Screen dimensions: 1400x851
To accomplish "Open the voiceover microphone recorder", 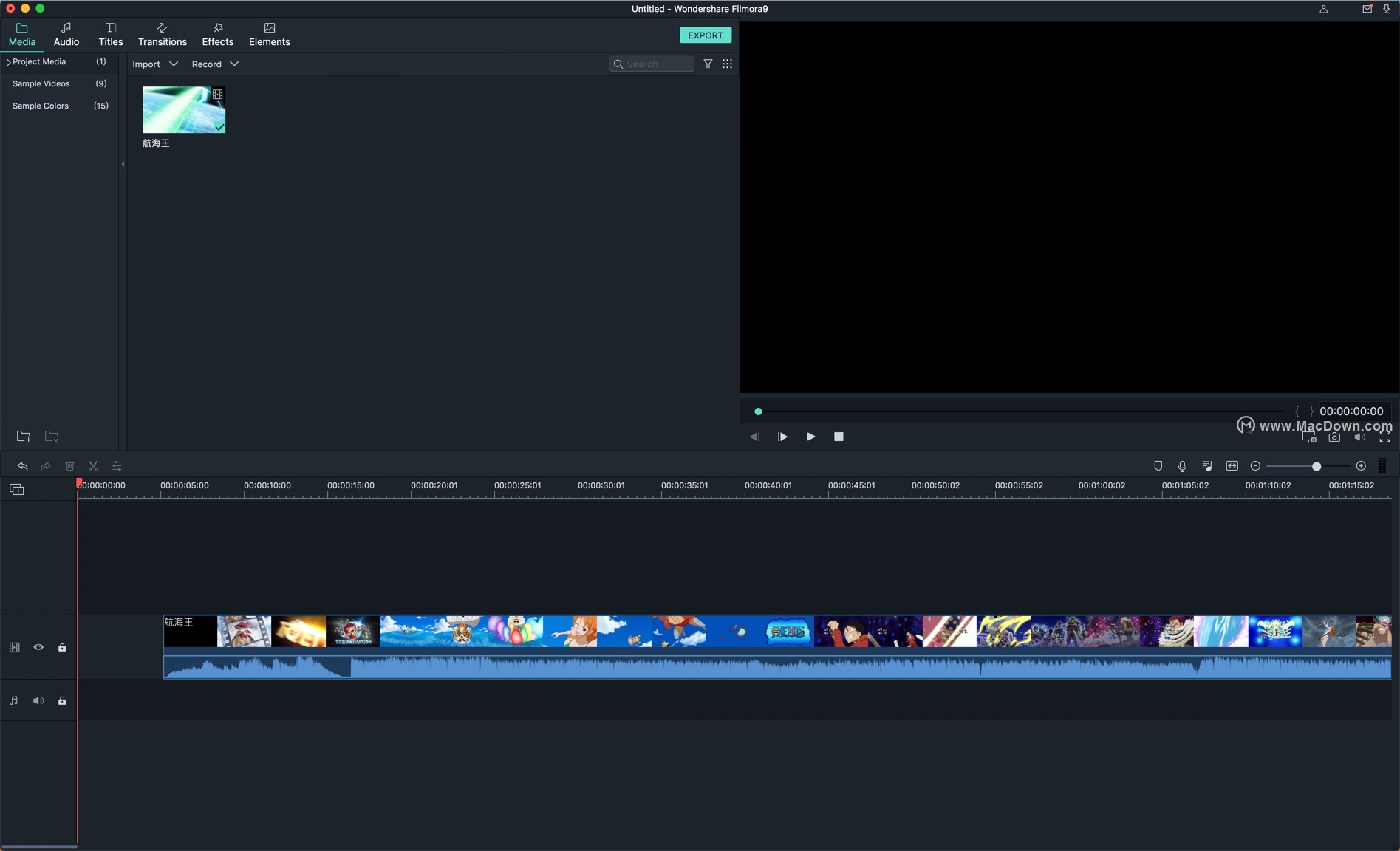I will (x=1181, y=465).
